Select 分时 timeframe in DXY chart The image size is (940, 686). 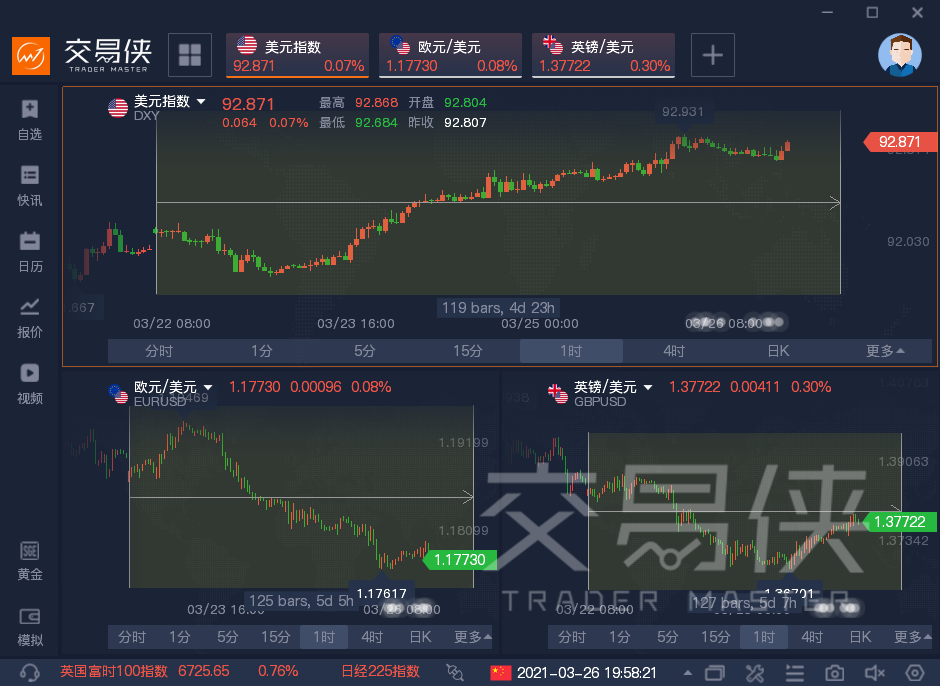[159, 351]
